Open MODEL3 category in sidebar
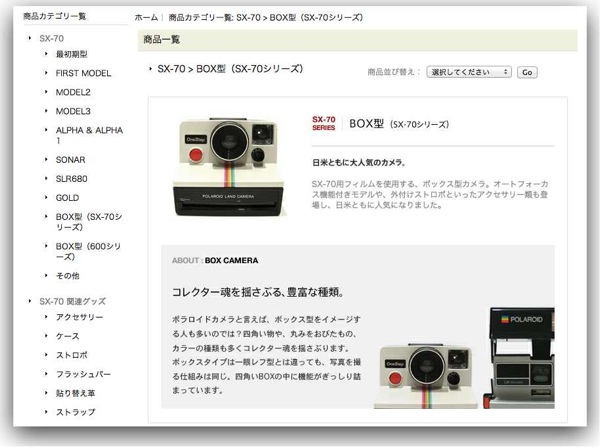 [73, 111]
